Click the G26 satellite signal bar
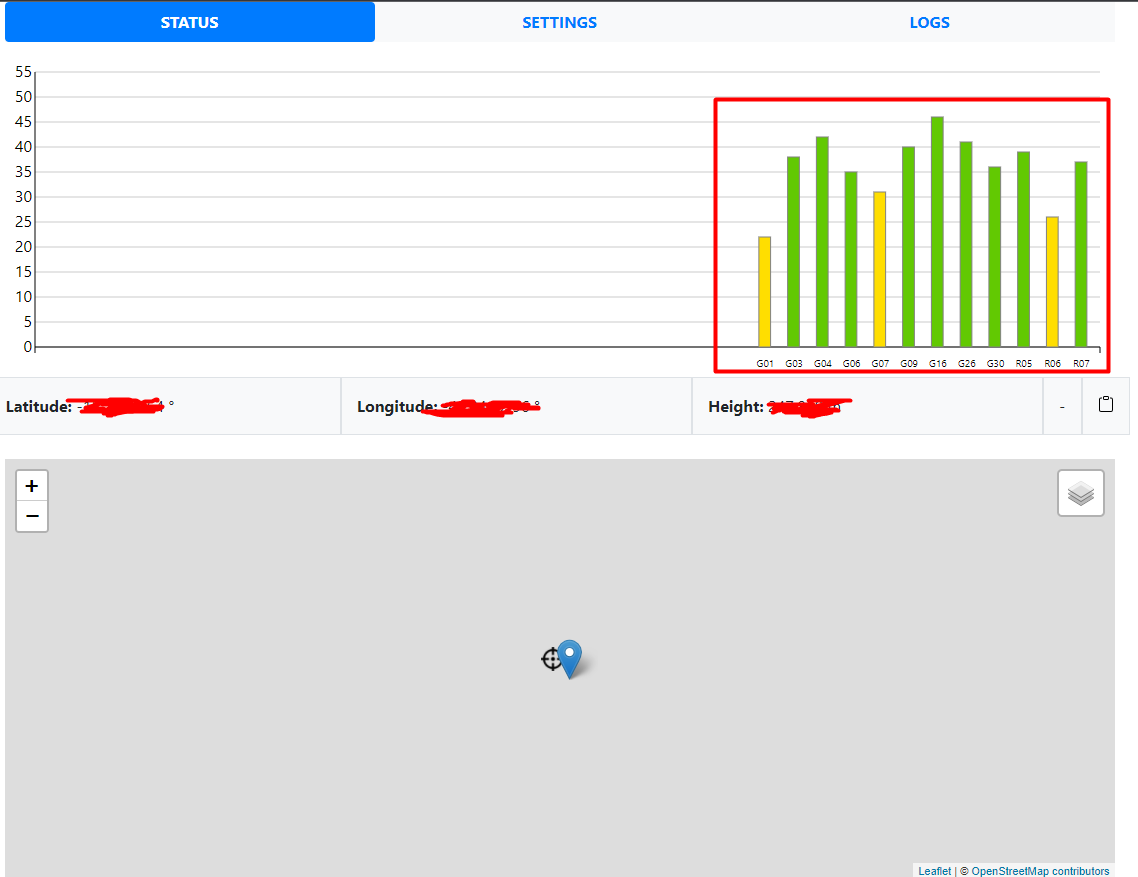1138x877 pixels. (x=966, y=244)
